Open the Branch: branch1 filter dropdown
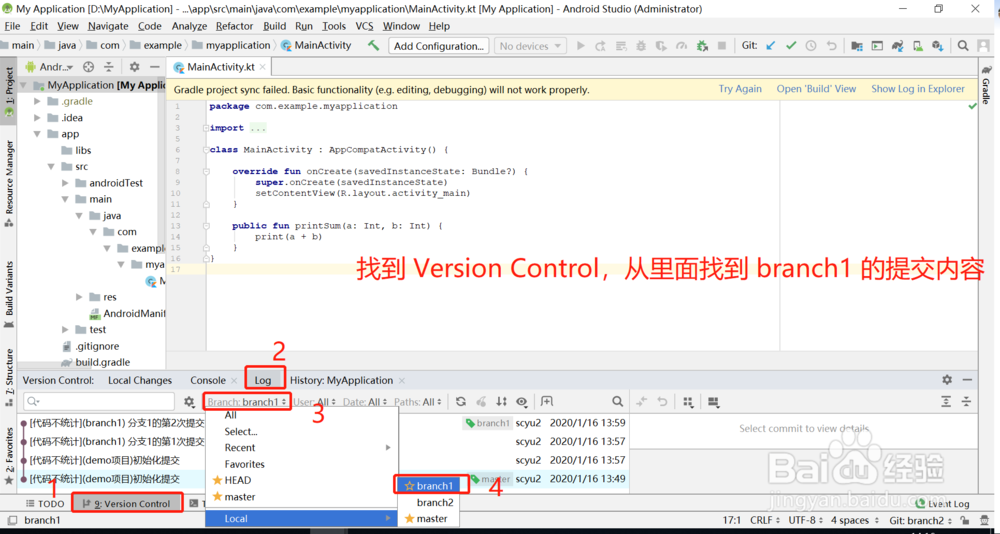 pos(247,402)
